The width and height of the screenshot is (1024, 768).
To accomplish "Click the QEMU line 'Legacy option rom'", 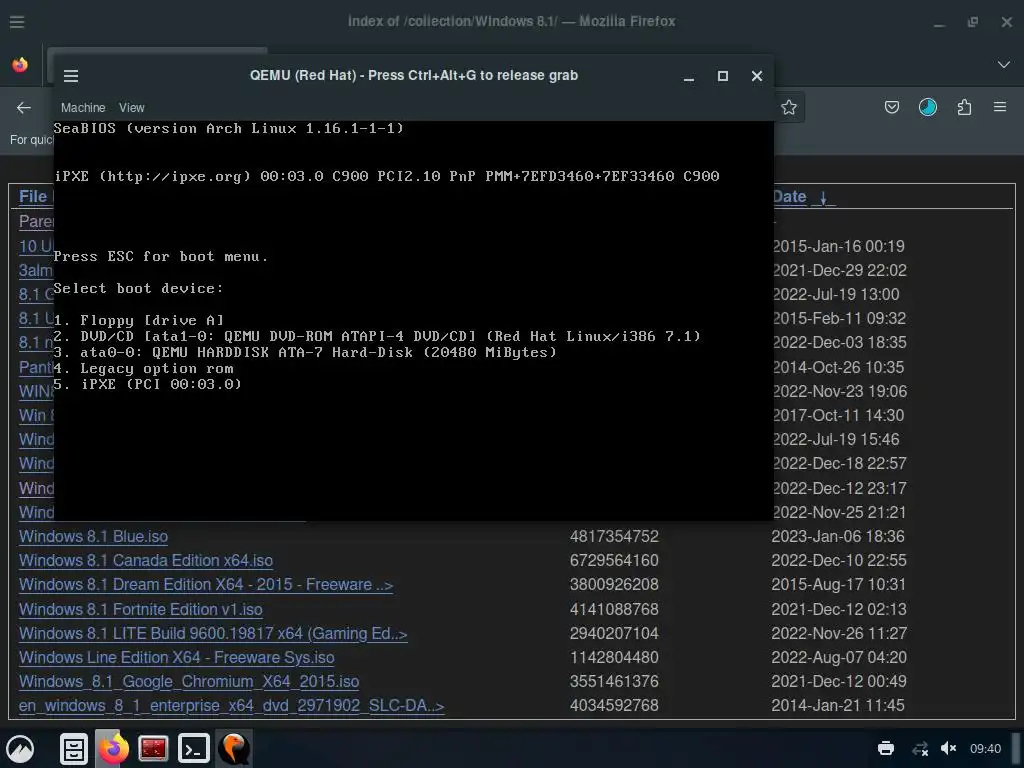I will (143, 369).
